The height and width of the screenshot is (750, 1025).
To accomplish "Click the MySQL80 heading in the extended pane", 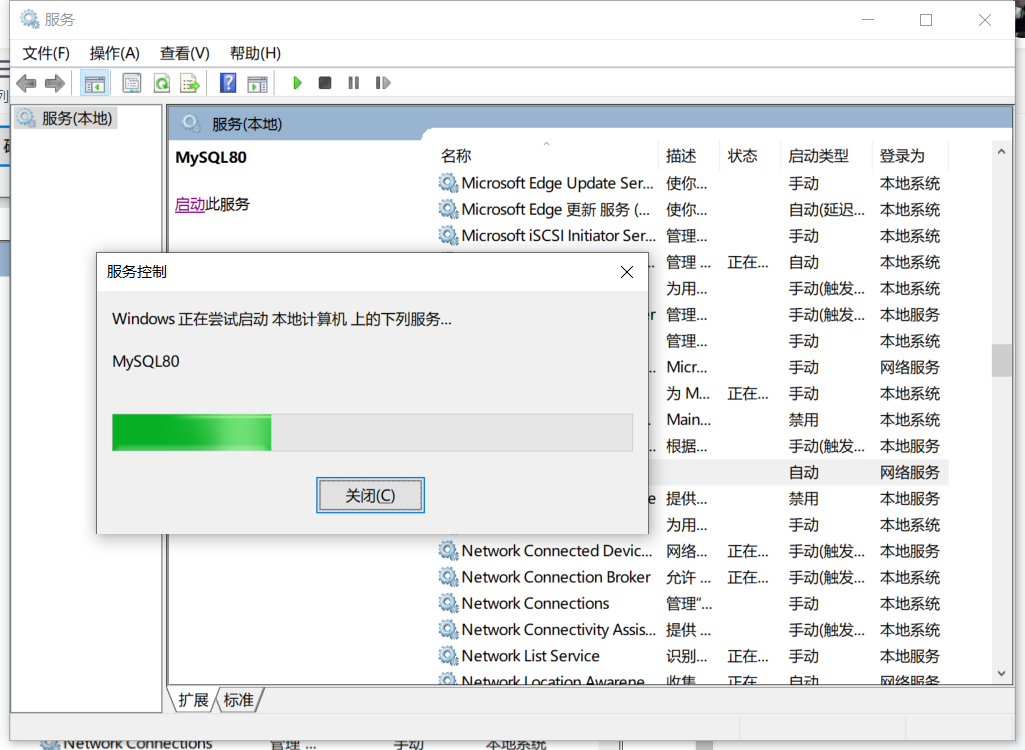I will tap(210, 157).
